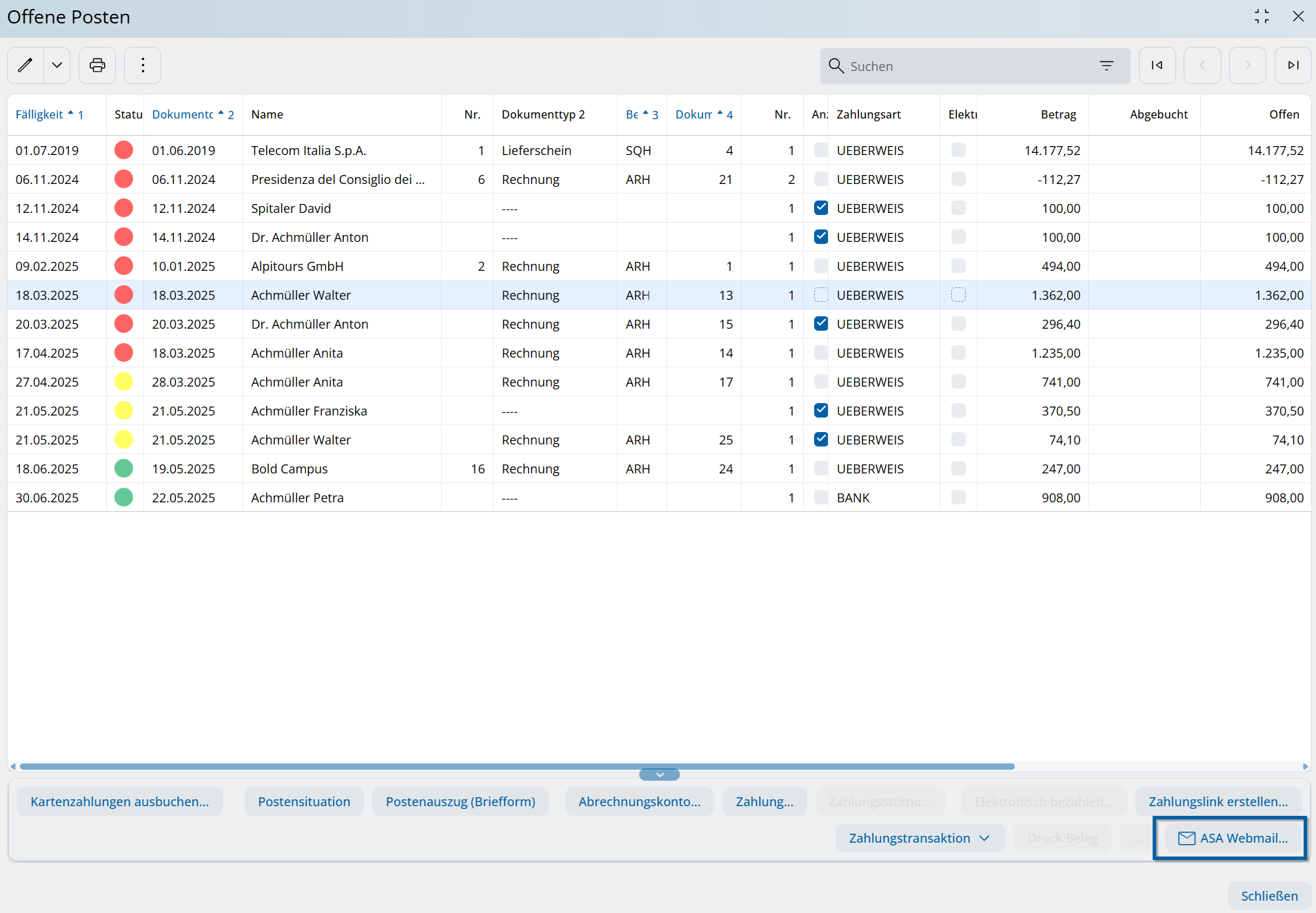The width and height of the screenshot is (1316, 913).
Task: Sort by the Fälligkeit column header
Action: click(40, 114)
